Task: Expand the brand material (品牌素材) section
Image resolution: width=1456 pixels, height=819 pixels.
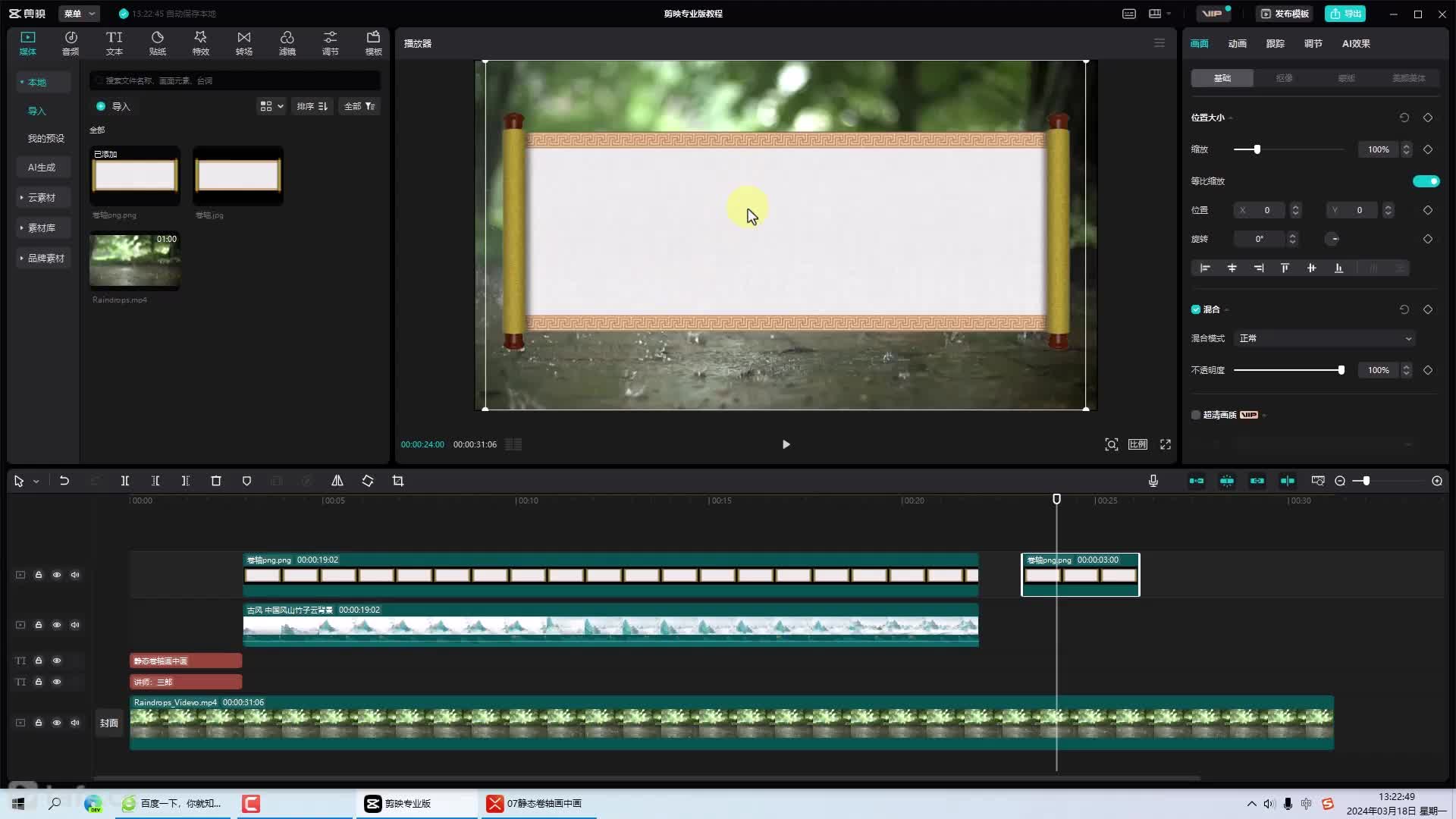Action: (44, 258)
